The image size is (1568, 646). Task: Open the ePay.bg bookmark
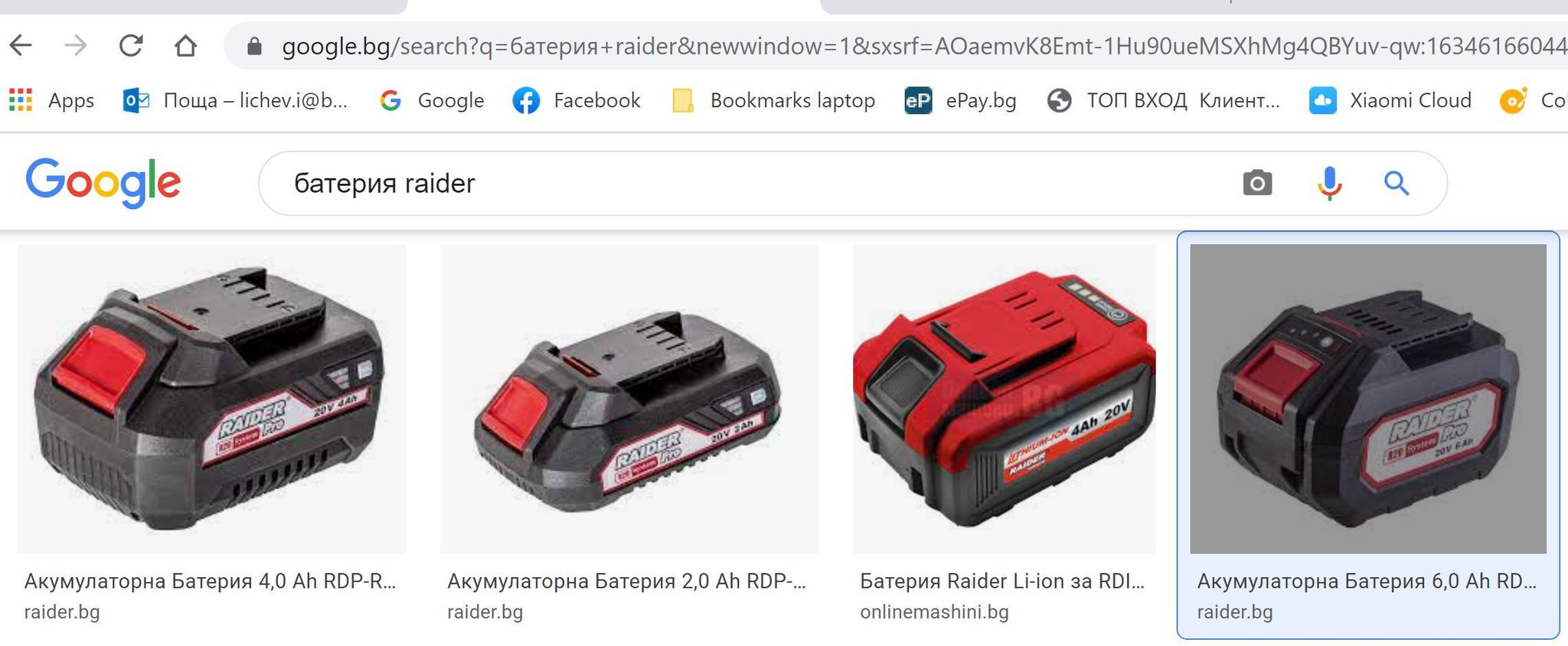(x=960, y=100)
